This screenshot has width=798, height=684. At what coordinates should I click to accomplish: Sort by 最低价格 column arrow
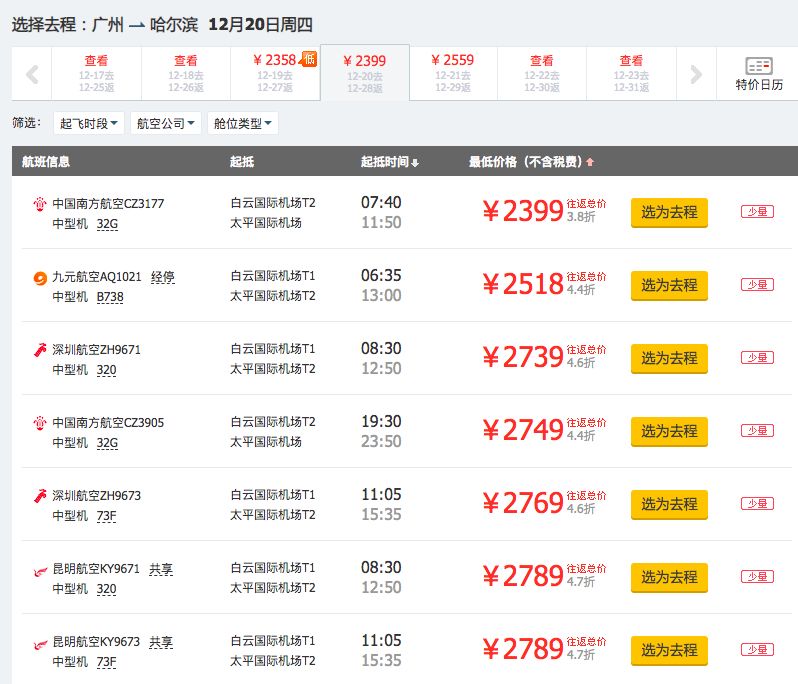[x=590, y=162]
